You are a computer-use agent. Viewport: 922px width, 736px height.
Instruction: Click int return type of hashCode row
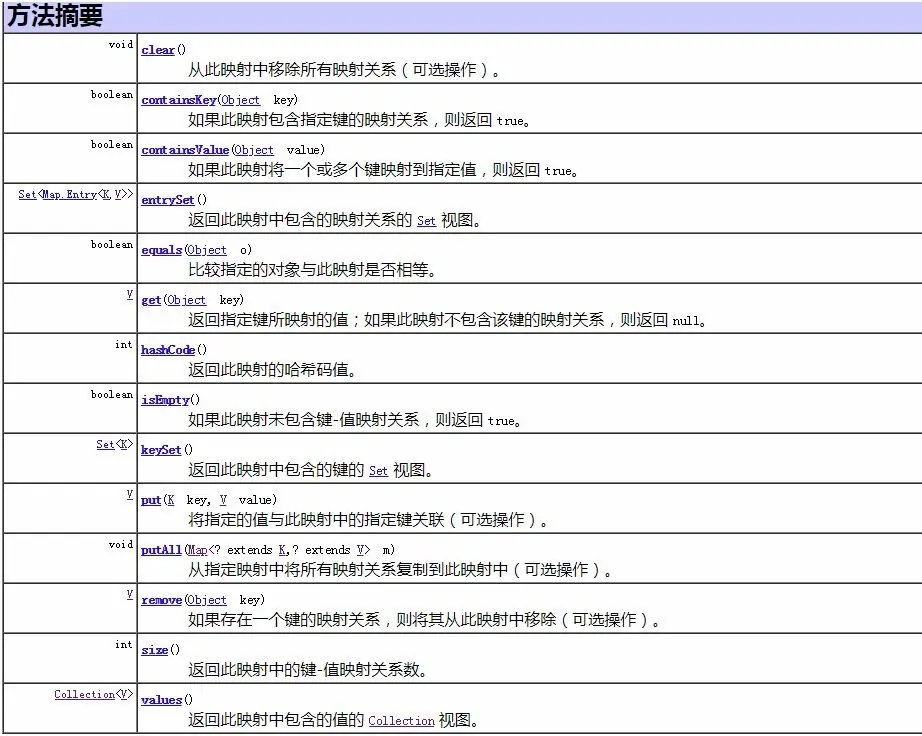point(123,344)
